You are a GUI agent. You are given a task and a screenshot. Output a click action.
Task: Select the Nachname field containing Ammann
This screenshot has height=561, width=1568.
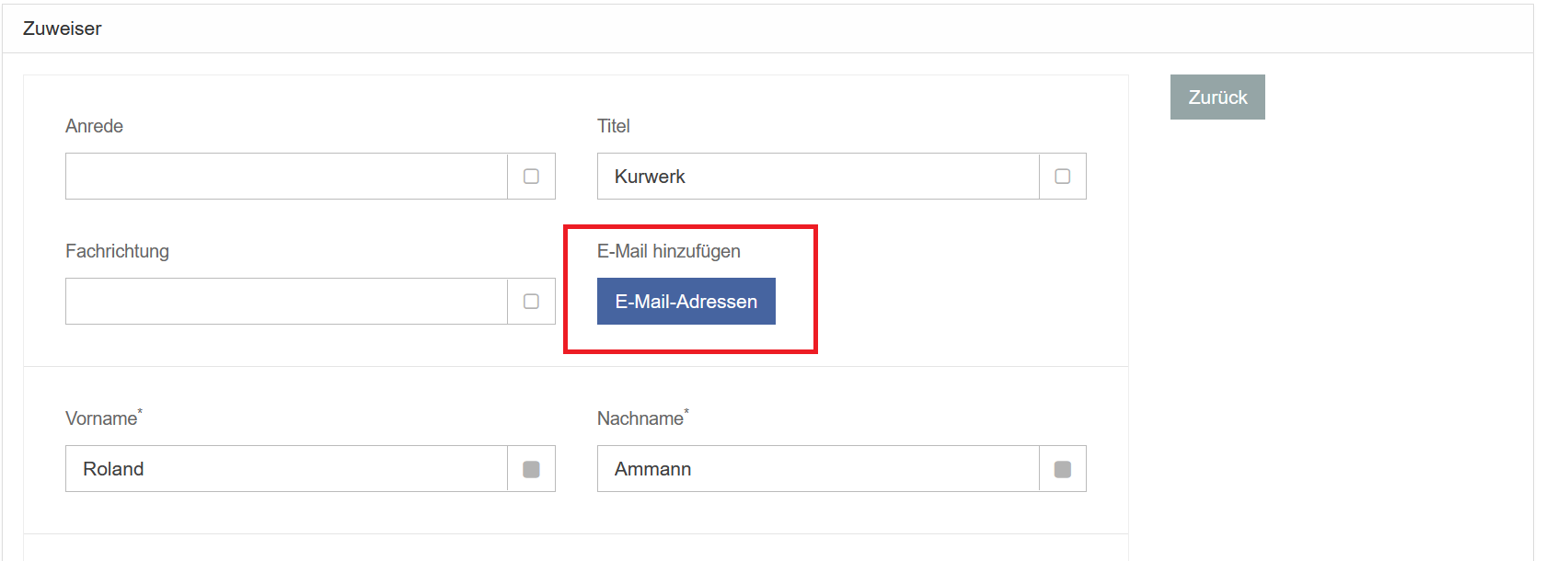(x=818, y=469)
